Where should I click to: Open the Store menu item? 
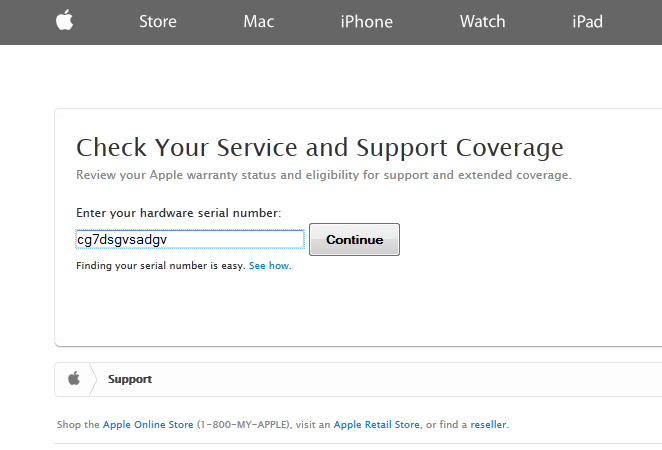[158, 22]
